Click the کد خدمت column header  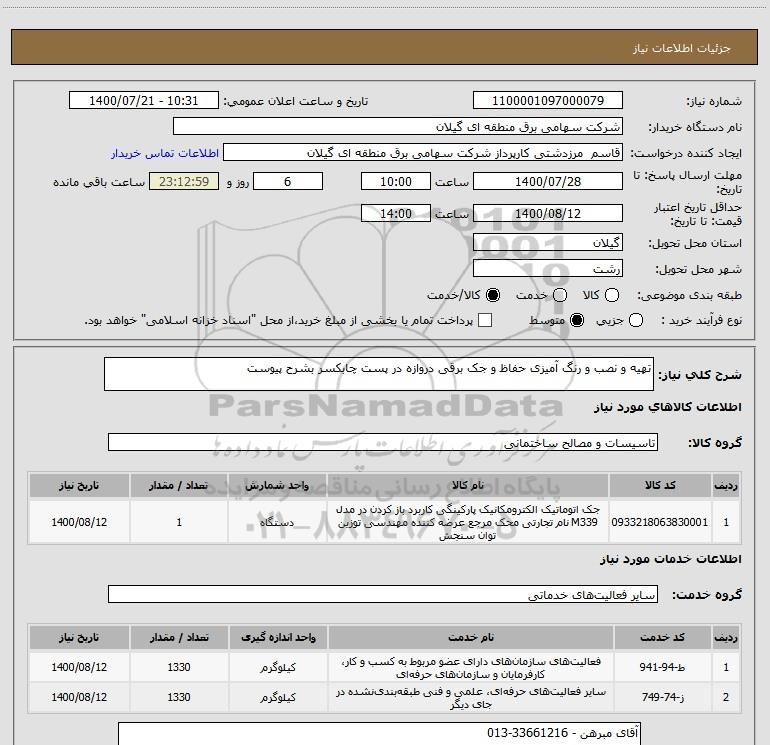pos(662,637)
